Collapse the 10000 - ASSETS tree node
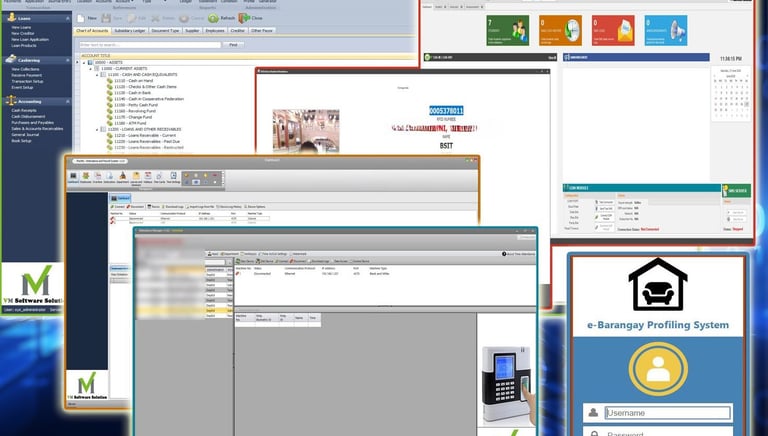The height and width of the screenshot is (436, 768). (83, 63)
